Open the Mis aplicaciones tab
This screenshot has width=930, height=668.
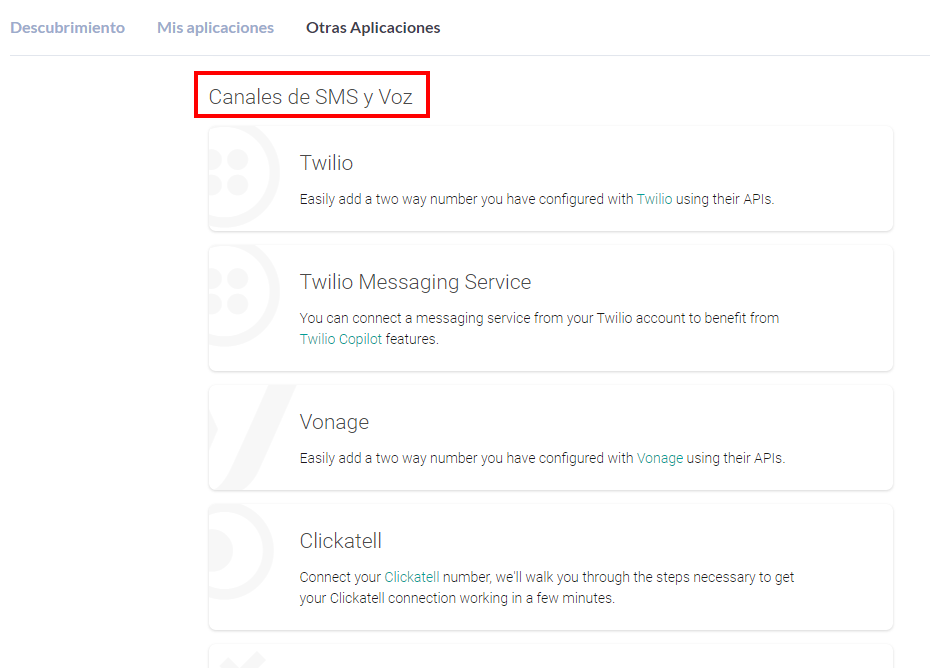[x=215, y=27]
